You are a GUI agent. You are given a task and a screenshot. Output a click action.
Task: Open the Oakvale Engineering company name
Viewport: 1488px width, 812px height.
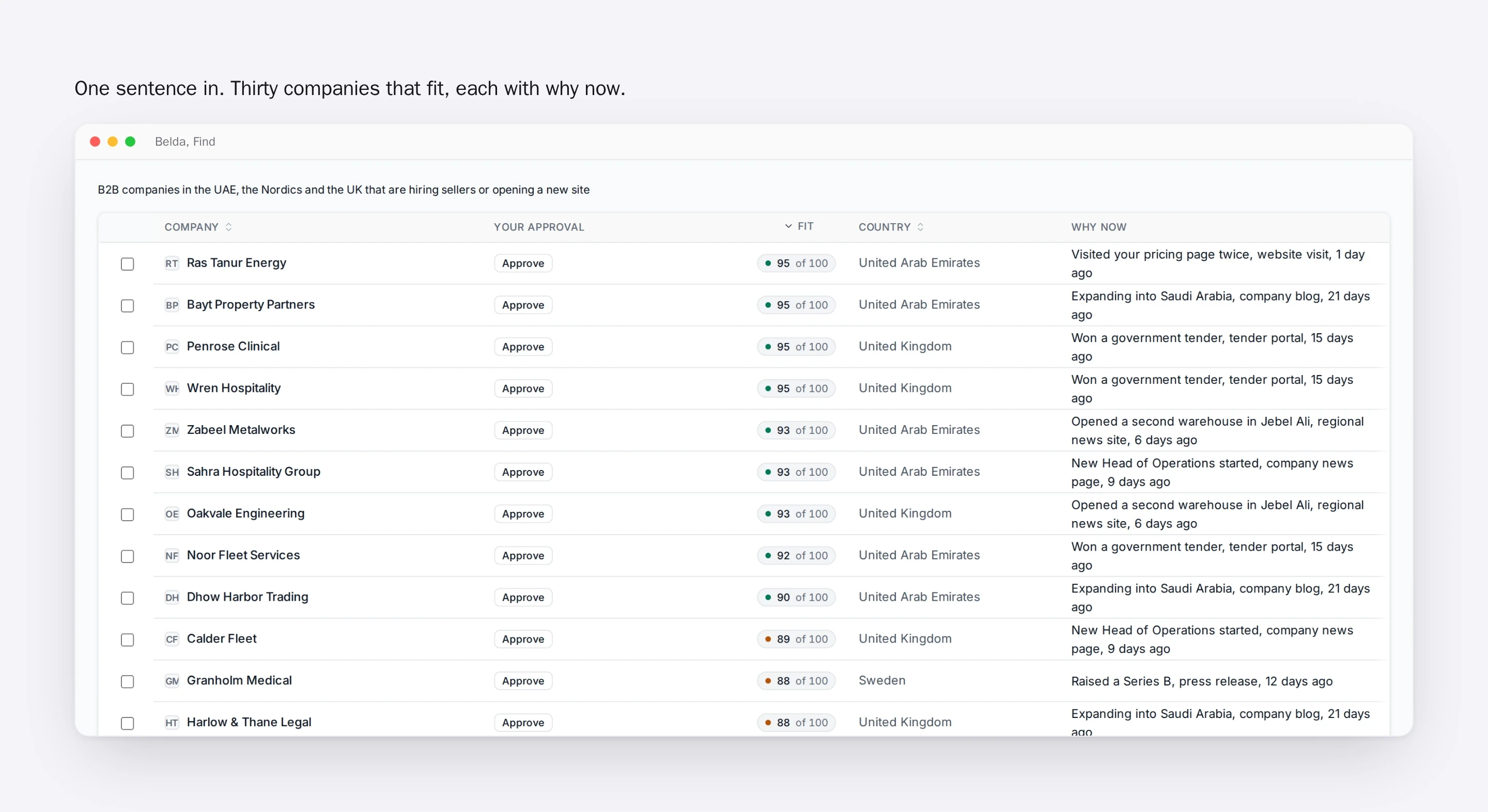tap(245, 513)
